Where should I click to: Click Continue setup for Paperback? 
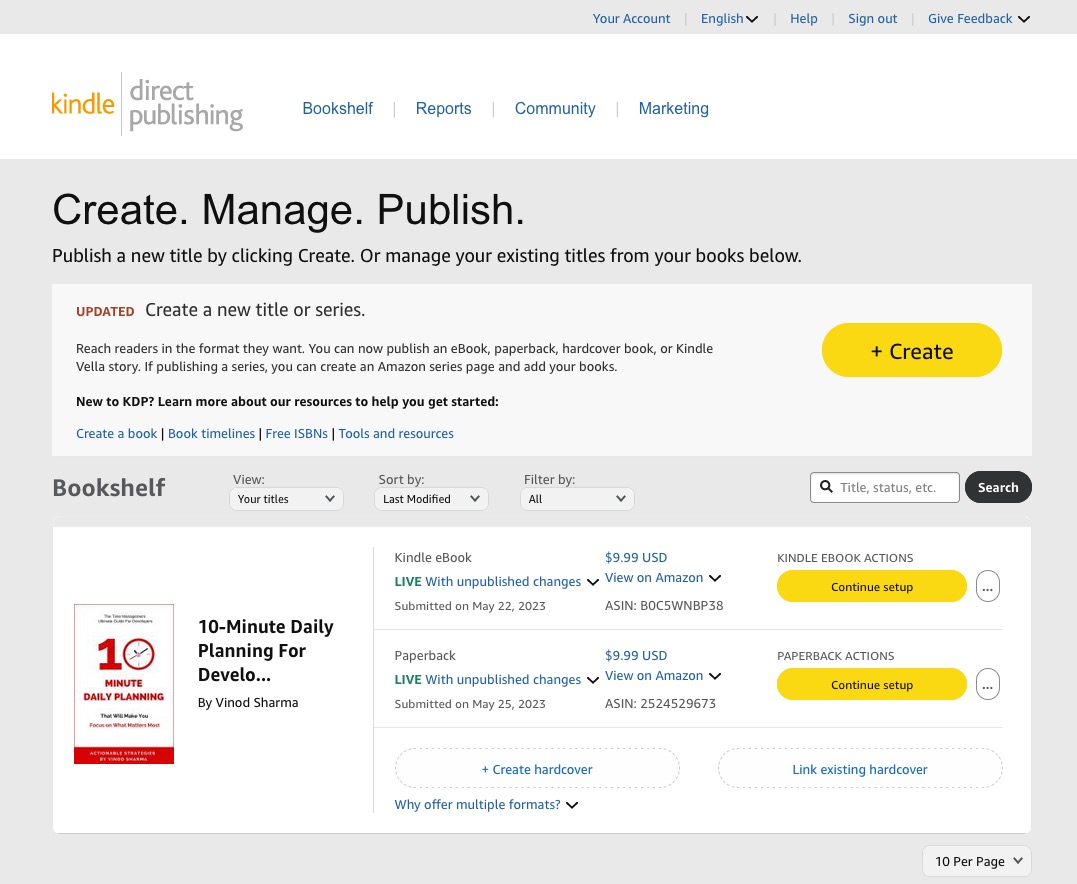point(872,684)
